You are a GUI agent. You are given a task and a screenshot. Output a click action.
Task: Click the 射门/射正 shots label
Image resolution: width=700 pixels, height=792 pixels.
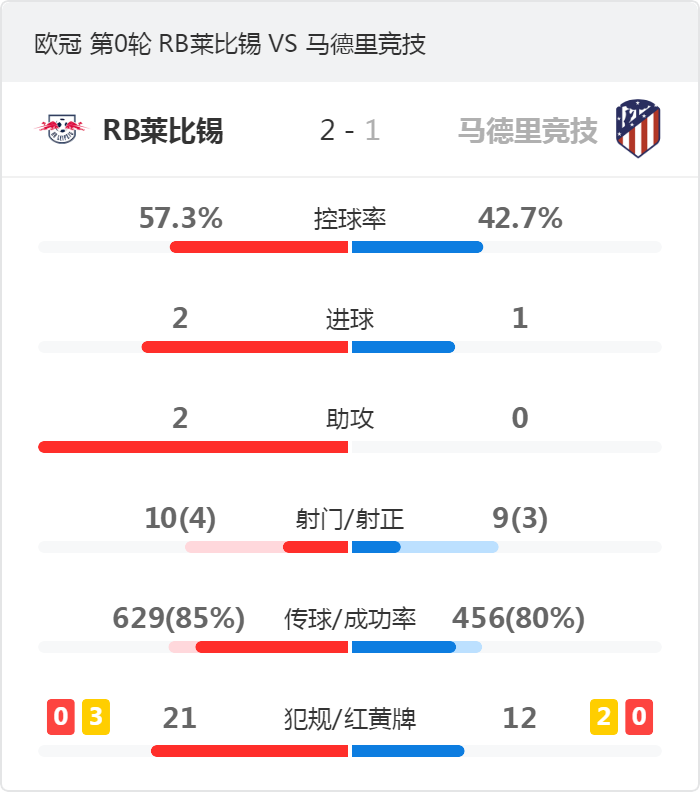350,519
